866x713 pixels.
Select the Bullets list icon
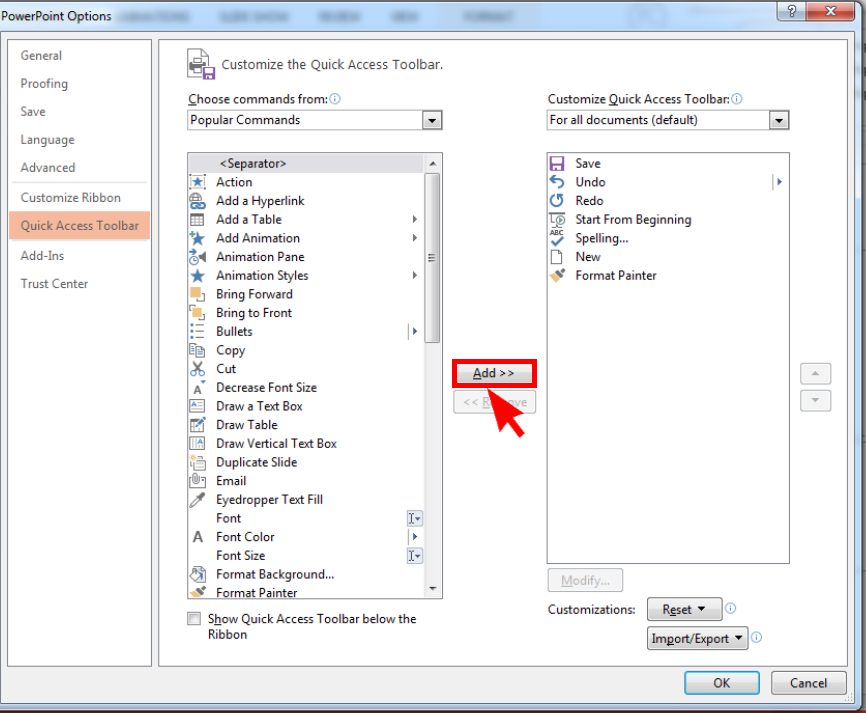click(197, 331)
